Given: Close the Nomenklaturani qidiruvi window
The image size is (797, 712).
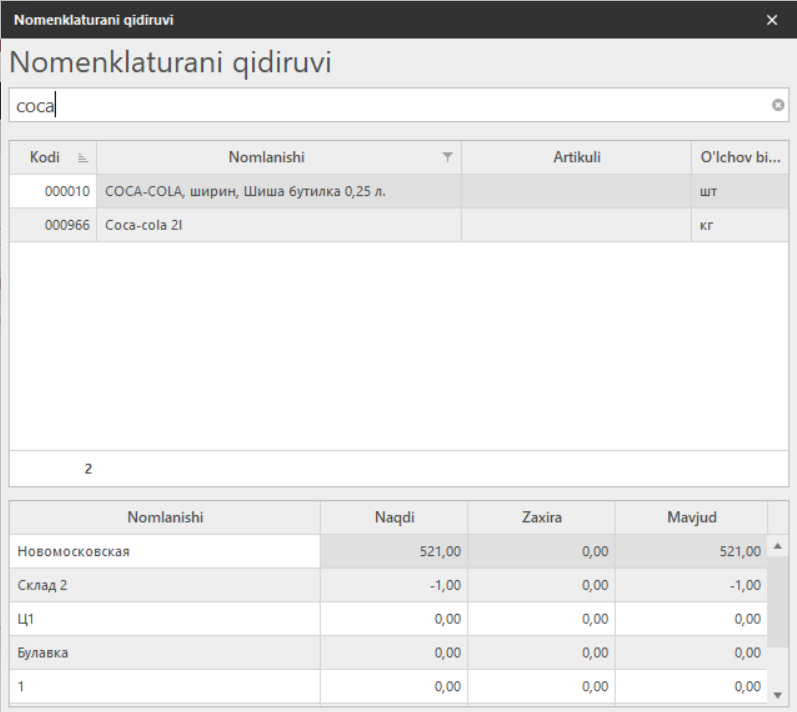Looking at the screenshot, I should coord(772,20).
